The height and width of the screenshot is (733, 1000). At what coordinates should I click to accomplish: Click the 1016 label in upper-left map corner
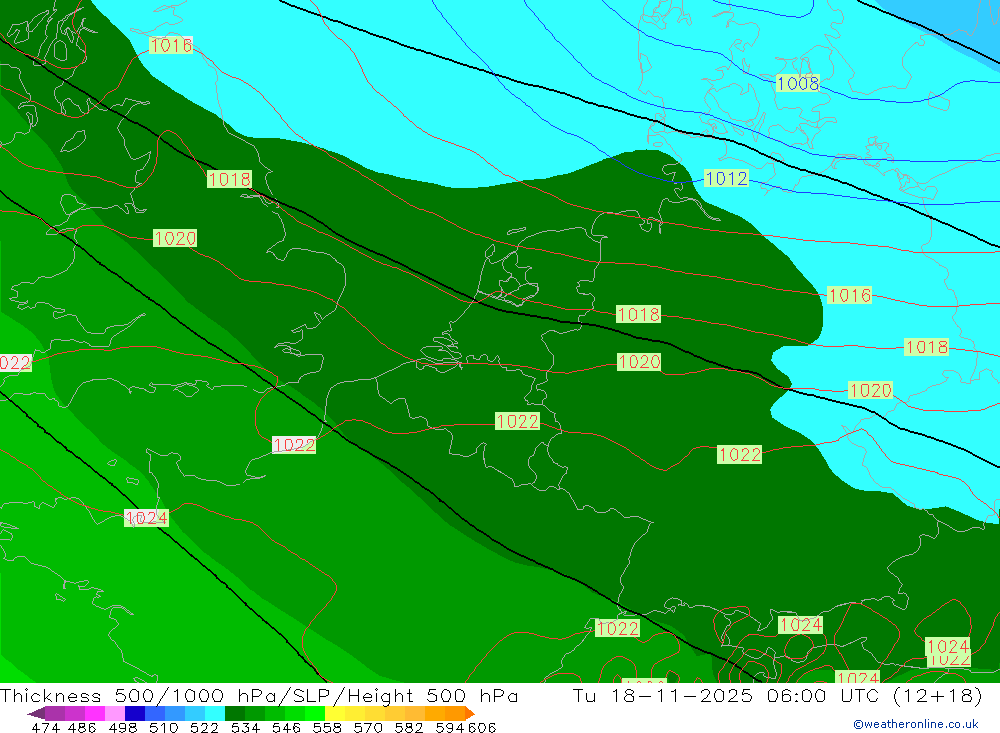click(171, 45)
